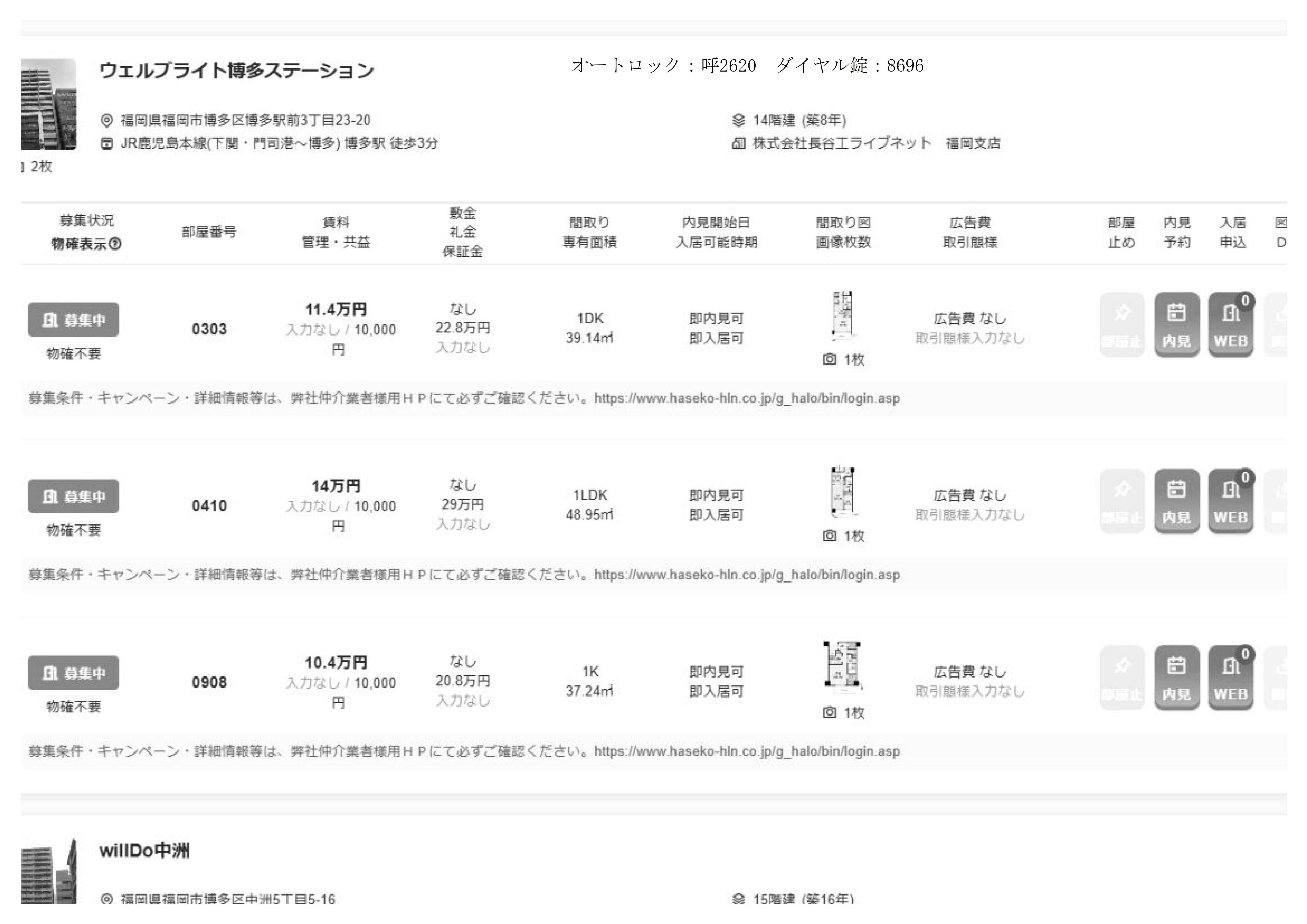
Task: Click the 募集中 status badge for room 0303
Action: coord(73,319)
